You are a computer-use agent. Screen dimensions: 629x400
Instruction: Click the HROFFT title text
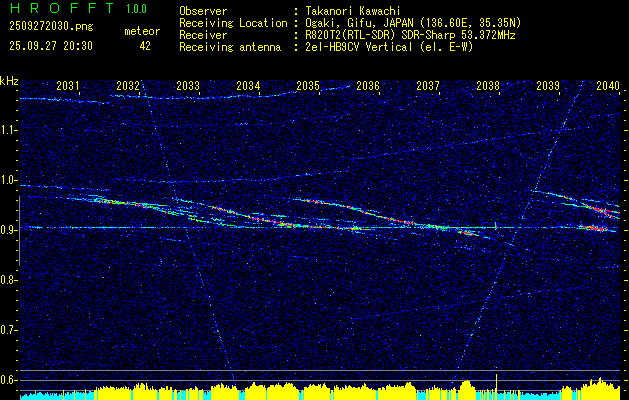coord(62,8)
